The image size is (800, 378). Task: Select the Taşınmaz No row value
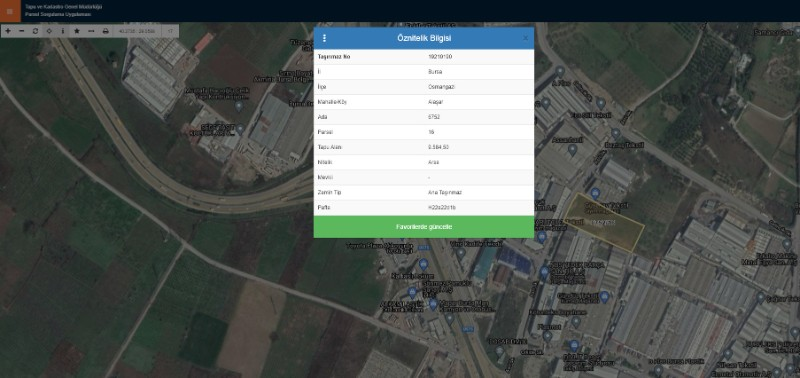click(440, 57)
